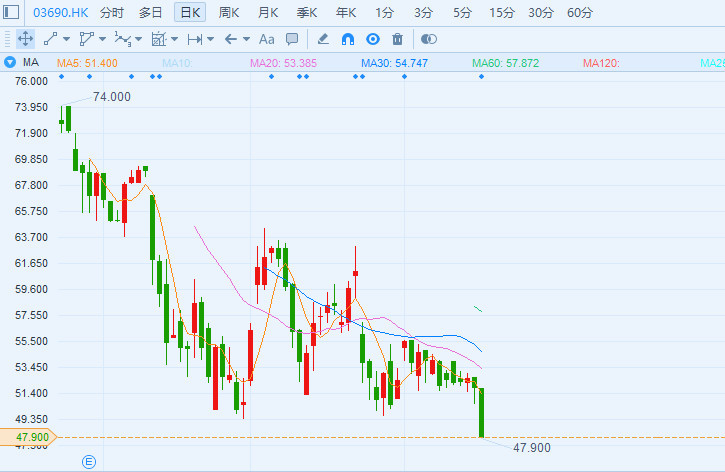
Task: Switch to 1分 minute chart
Action: (384, 13)
